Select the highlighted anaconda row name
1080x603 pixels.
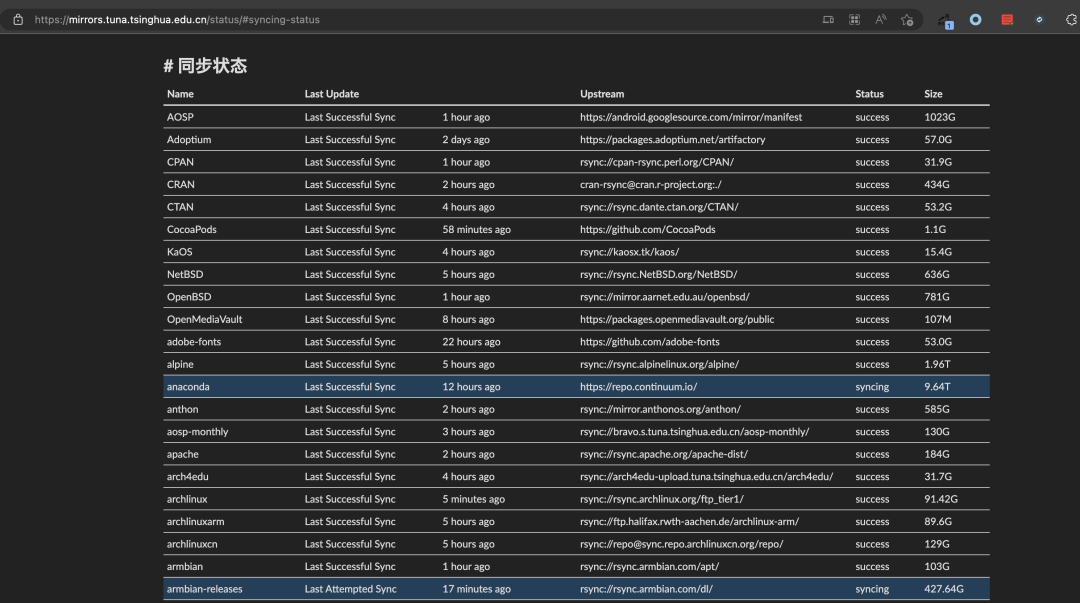tap(188, 387)
